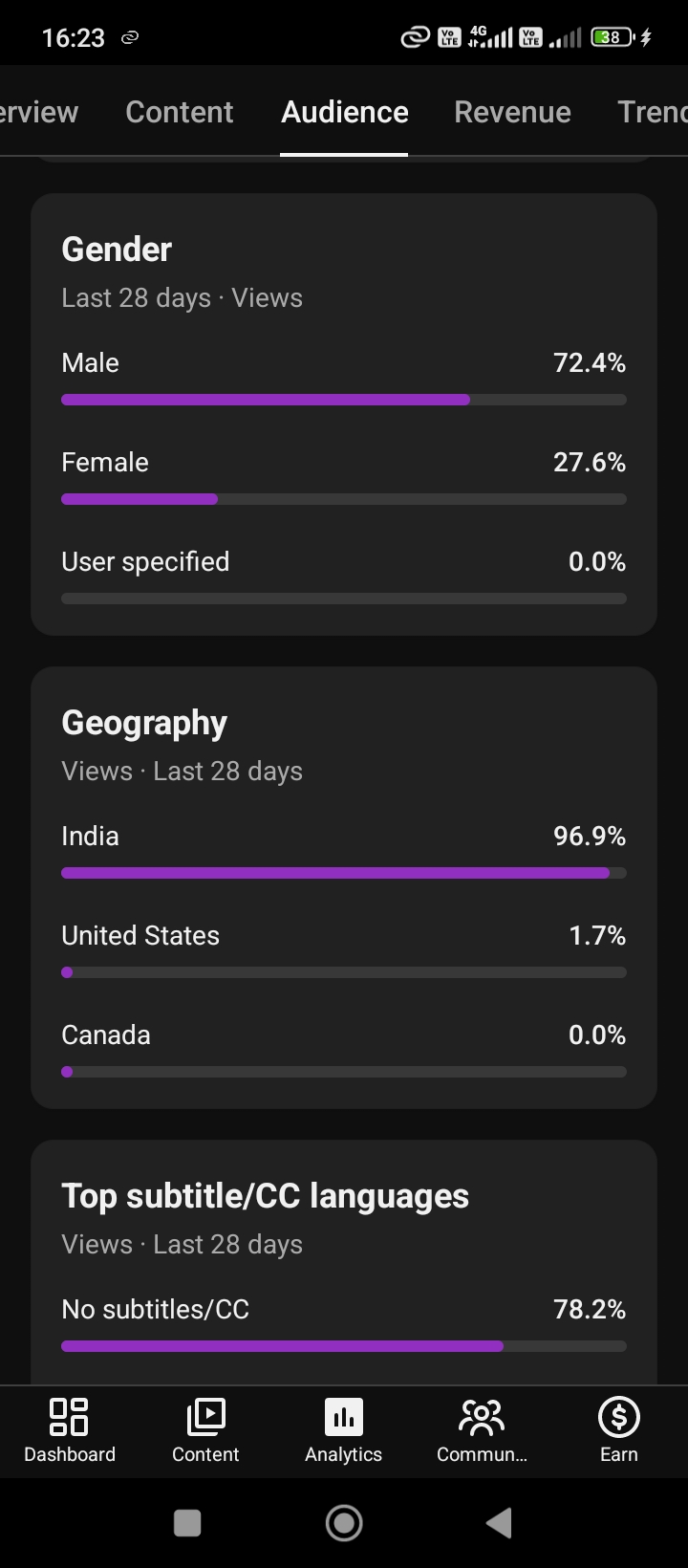The width and height of the screenshot is (688, 1568).
Task: Open the Gender card details
Action: pos(344,414)
